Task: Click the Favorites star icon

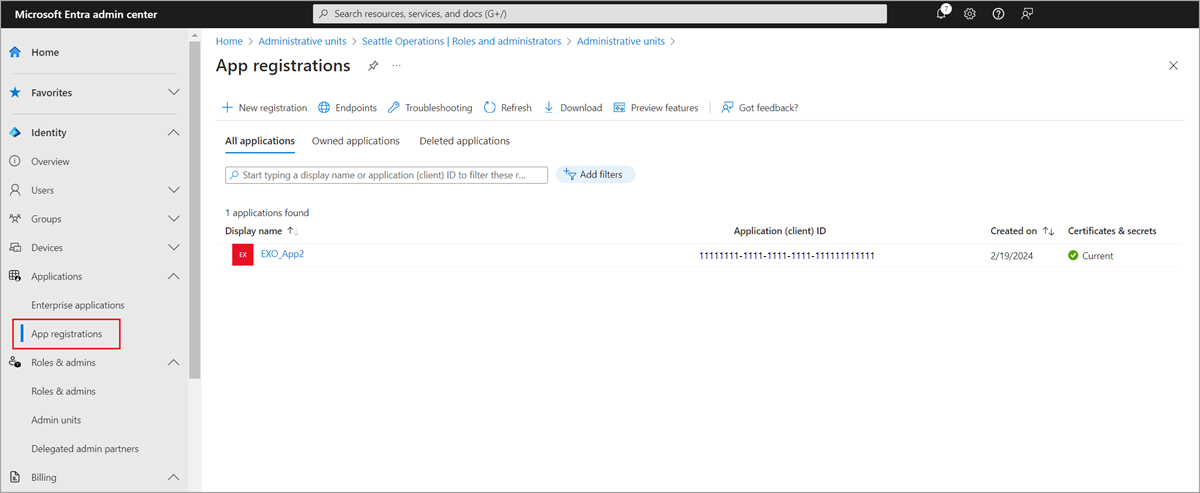Action: 15,92
